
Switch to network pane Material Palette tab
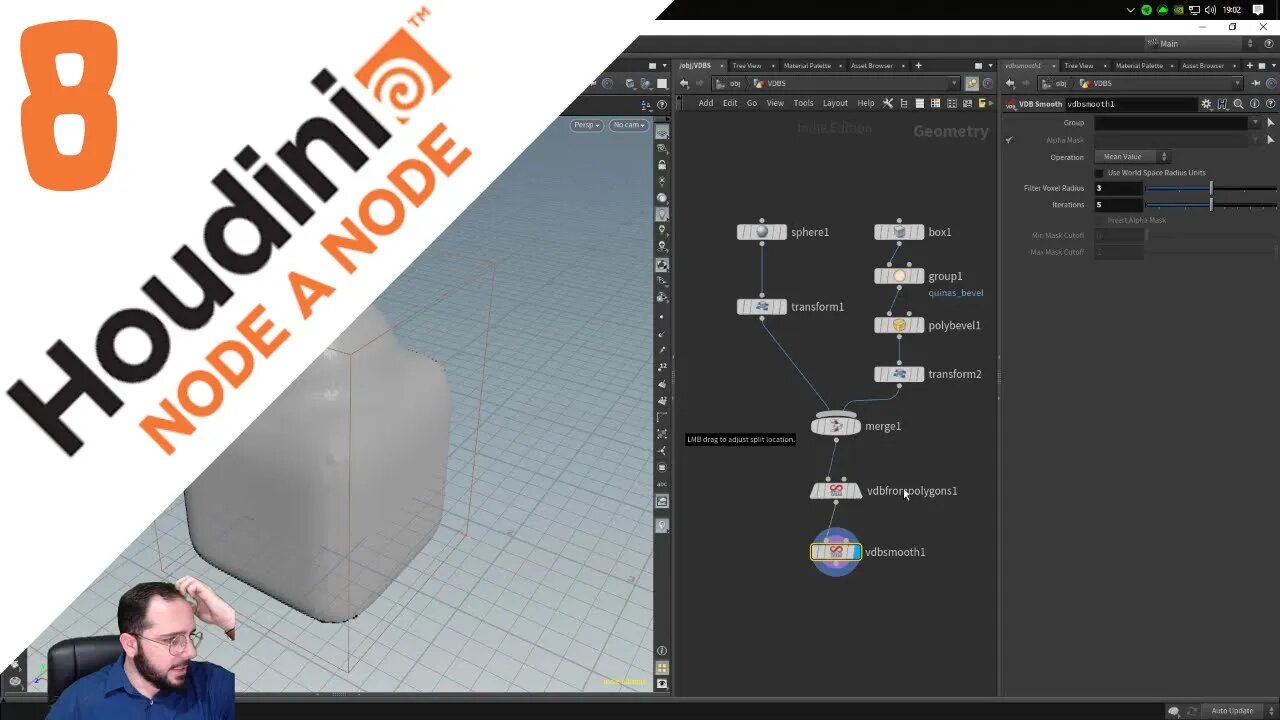807,66
